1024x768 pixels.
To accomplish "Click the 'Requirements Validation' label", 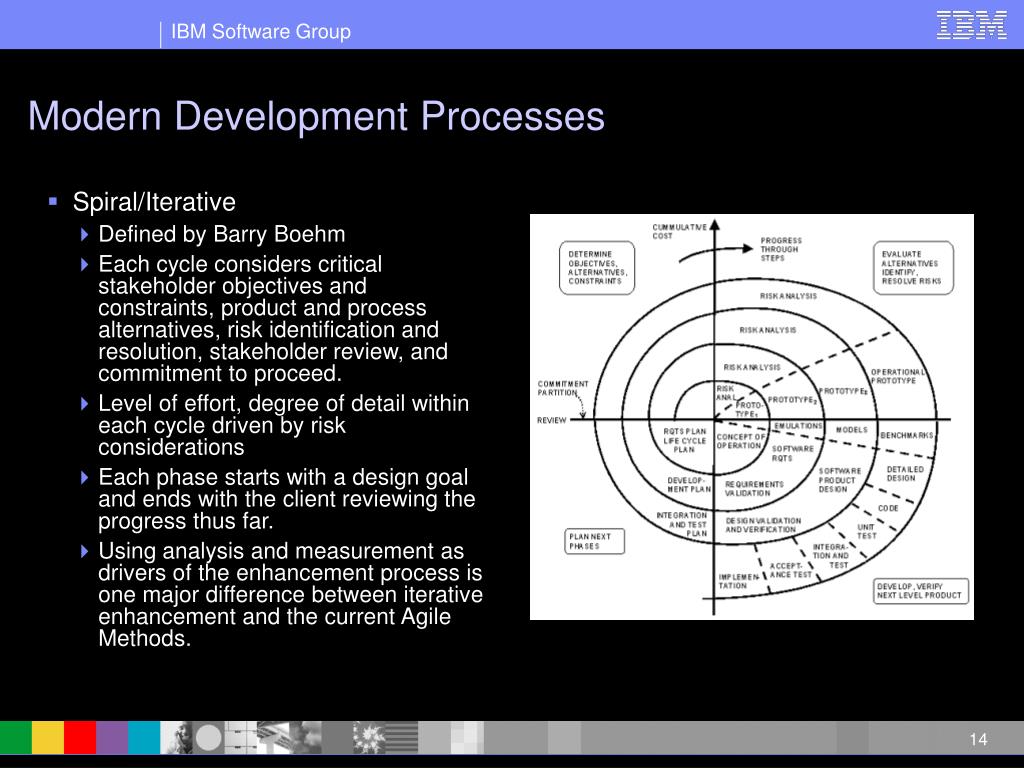I will click(x=754, y=488).
